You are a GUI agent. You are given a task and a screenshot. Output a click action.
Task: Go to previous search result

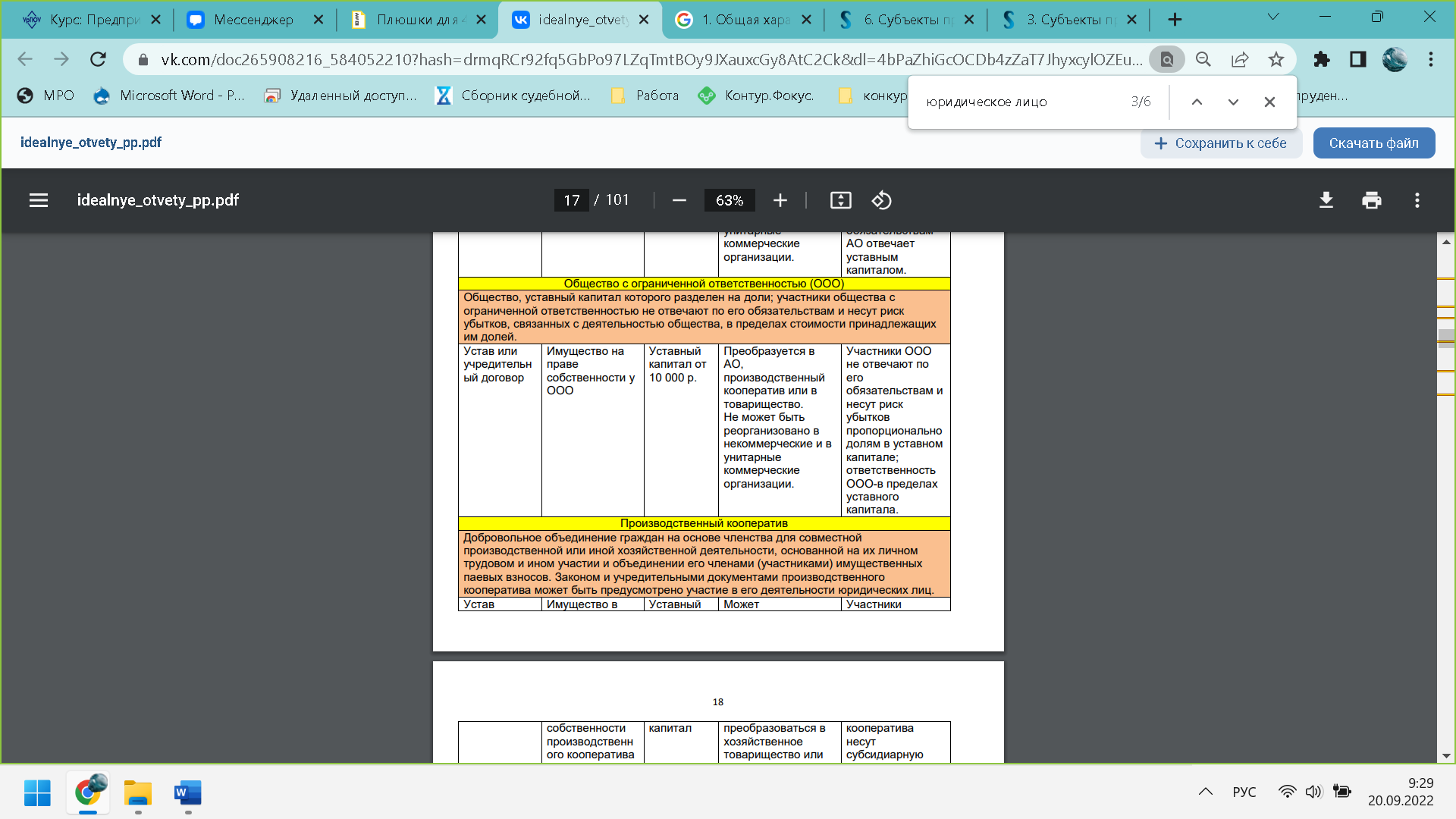[1197, 102]
